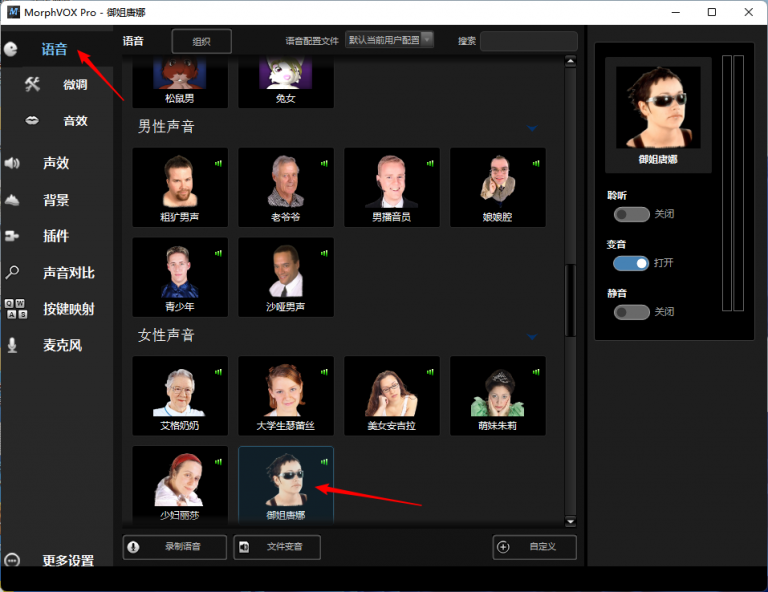Pick the 艾格奶奶 voice
Screen dimensions: 768x592
180,396
